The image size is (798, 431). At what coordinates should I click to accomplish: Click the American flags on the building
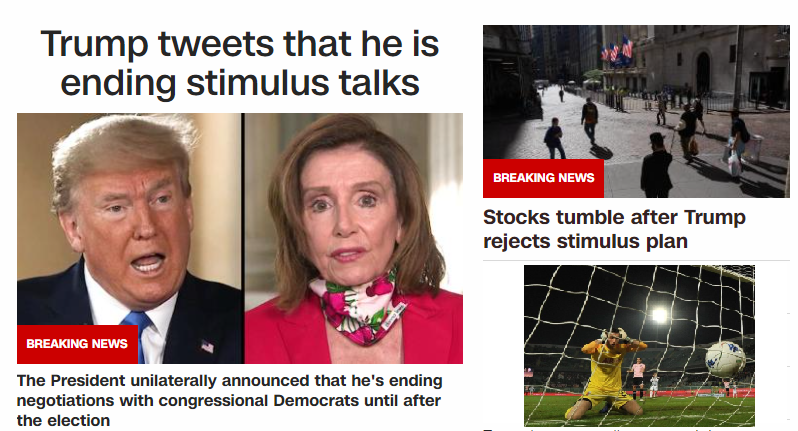616,50
